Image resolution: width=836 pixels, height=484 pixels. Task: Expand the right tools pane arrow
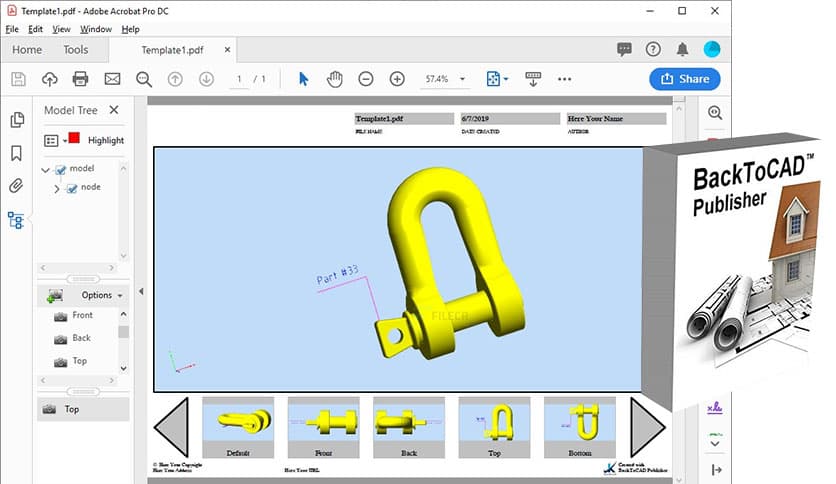717,470
